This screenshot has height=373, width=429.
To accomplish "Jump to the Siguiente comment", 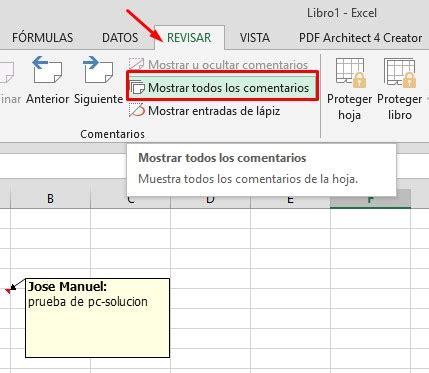I will (99, 80).
